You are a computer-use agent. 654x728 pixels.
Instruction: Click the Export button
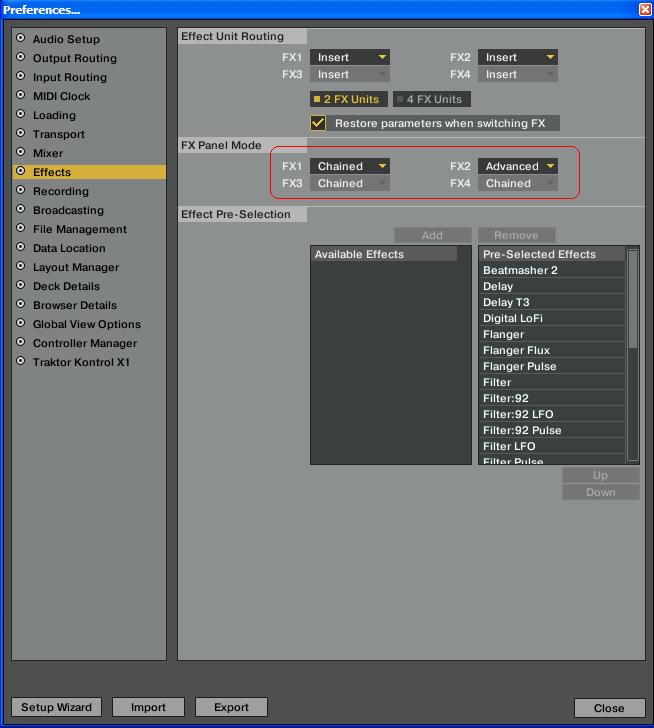click(231, 707)
